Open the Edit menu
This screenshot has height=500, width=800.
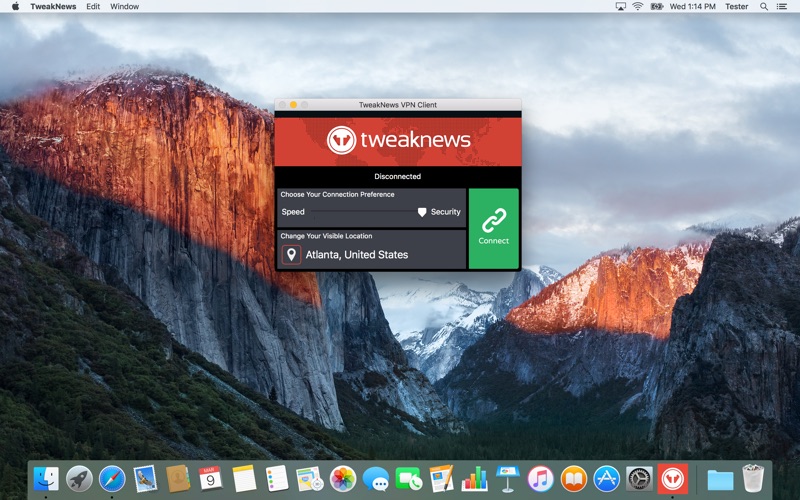tap(93, 7)
